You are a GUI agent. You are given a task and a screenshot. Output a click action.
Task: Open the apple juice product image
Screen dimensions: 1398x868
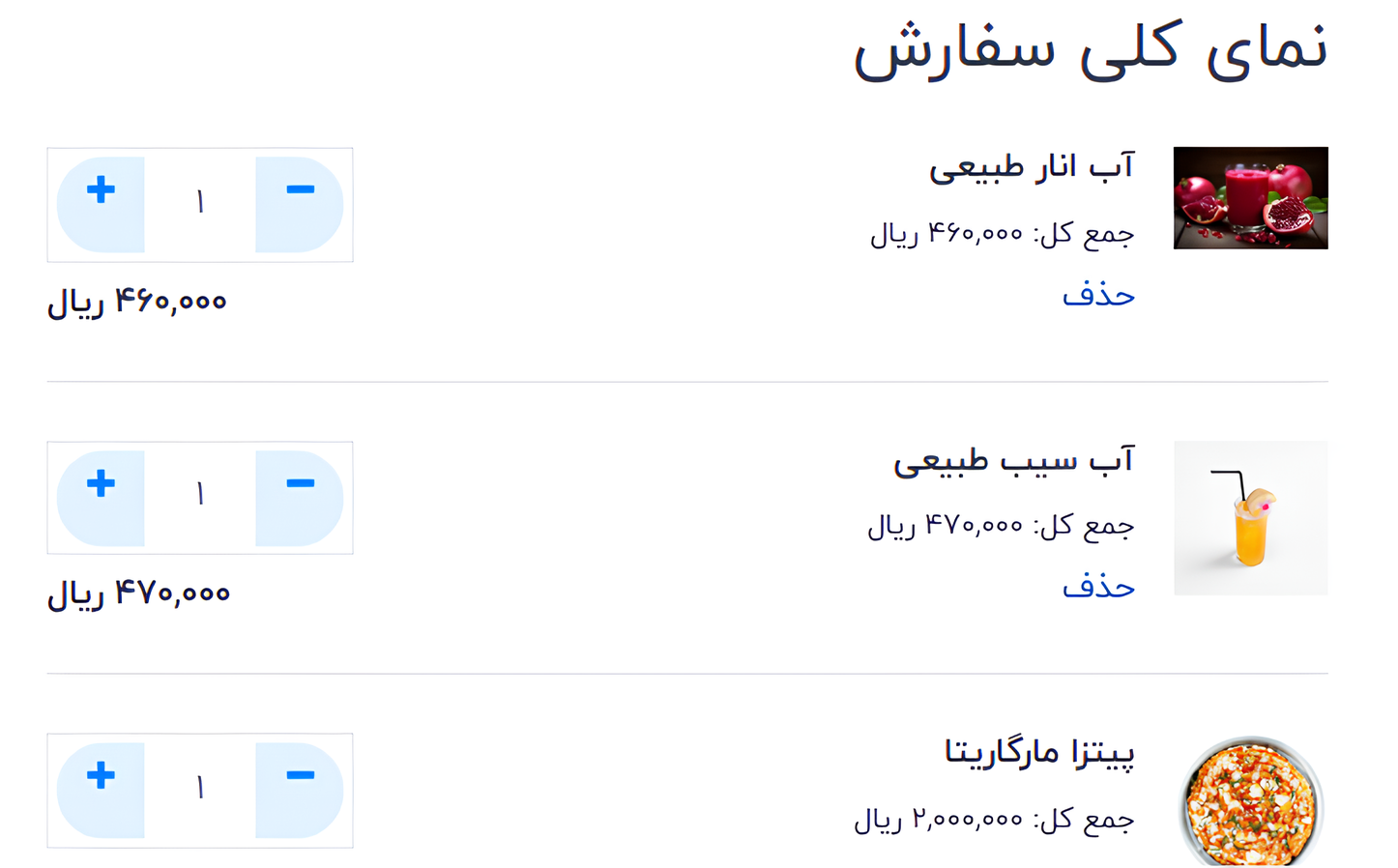point(1250,518)
